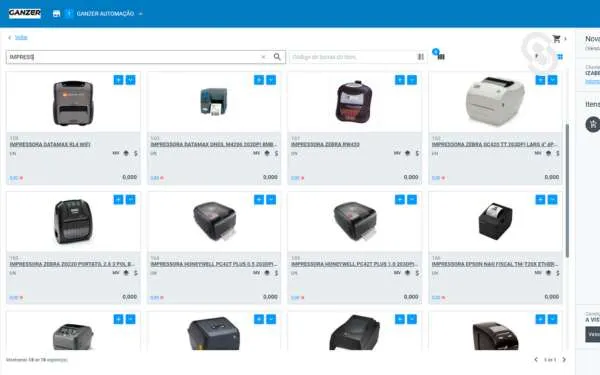
Task: Open Impressora Zebra ZQ220 Portátil link
Action: point(73,264)
